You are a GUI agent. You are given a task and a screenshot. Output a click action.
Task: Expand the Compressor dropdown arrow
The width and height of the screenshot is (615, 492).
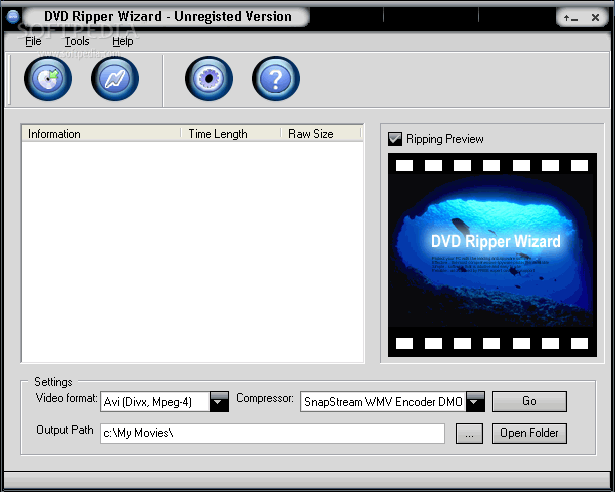pyautogui.click(x=475, y=401)
